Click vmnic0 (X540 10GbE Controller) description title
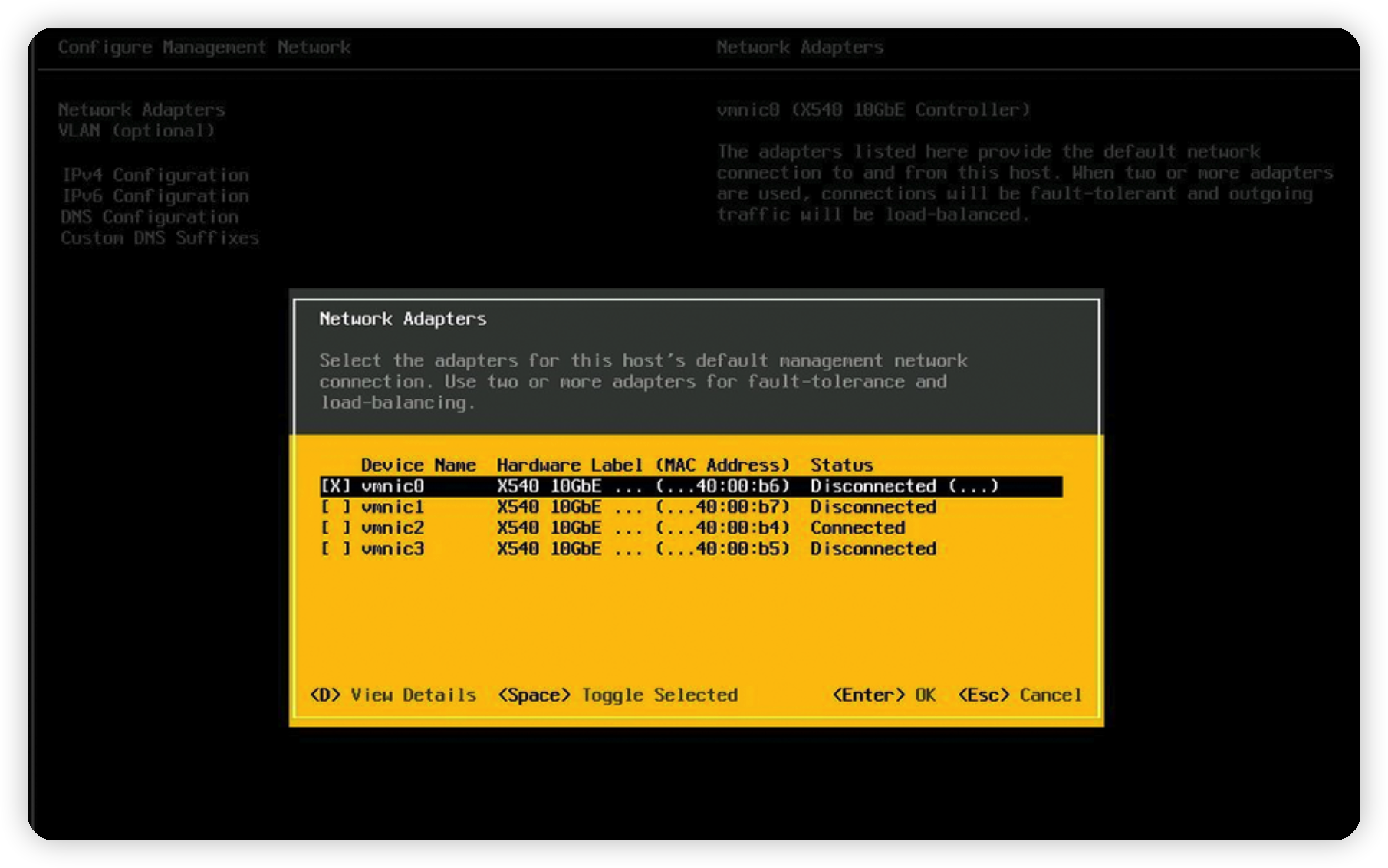Viewport: 1388px width, 868px height. (873, 110)
